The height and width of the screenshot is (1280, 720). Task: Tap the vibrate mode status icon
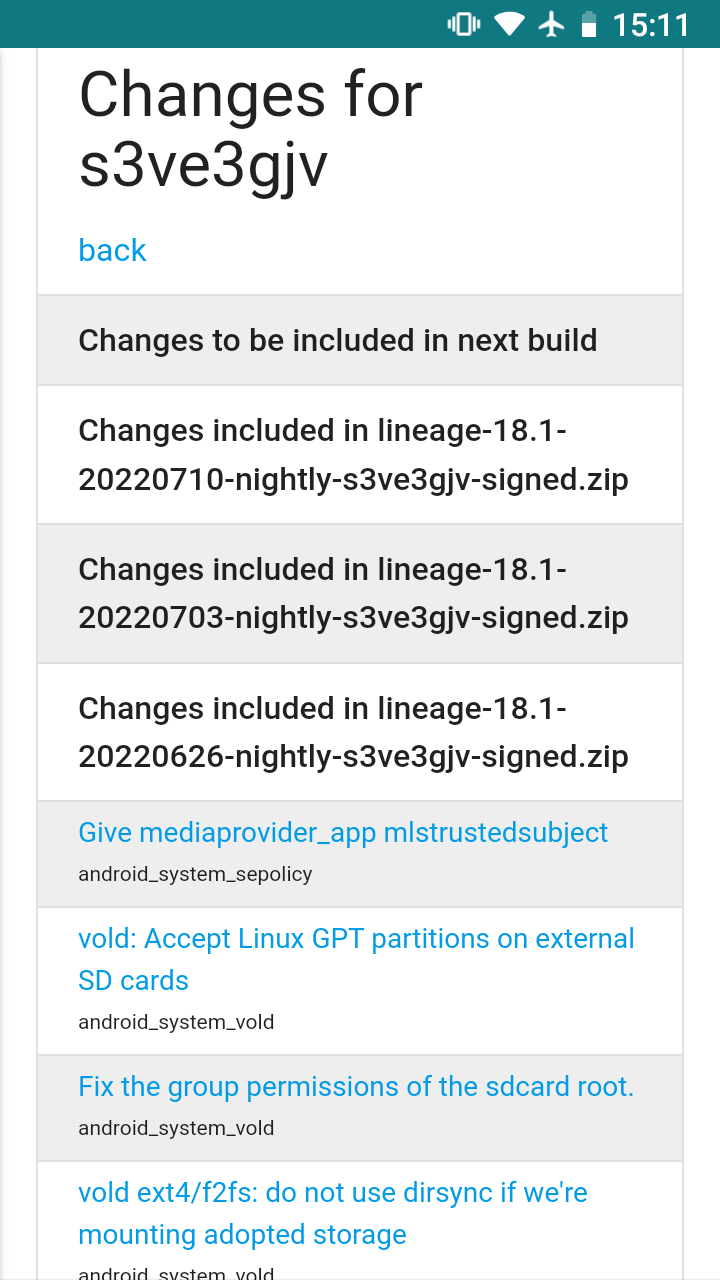pyautogui.click(x=464, y=24)
